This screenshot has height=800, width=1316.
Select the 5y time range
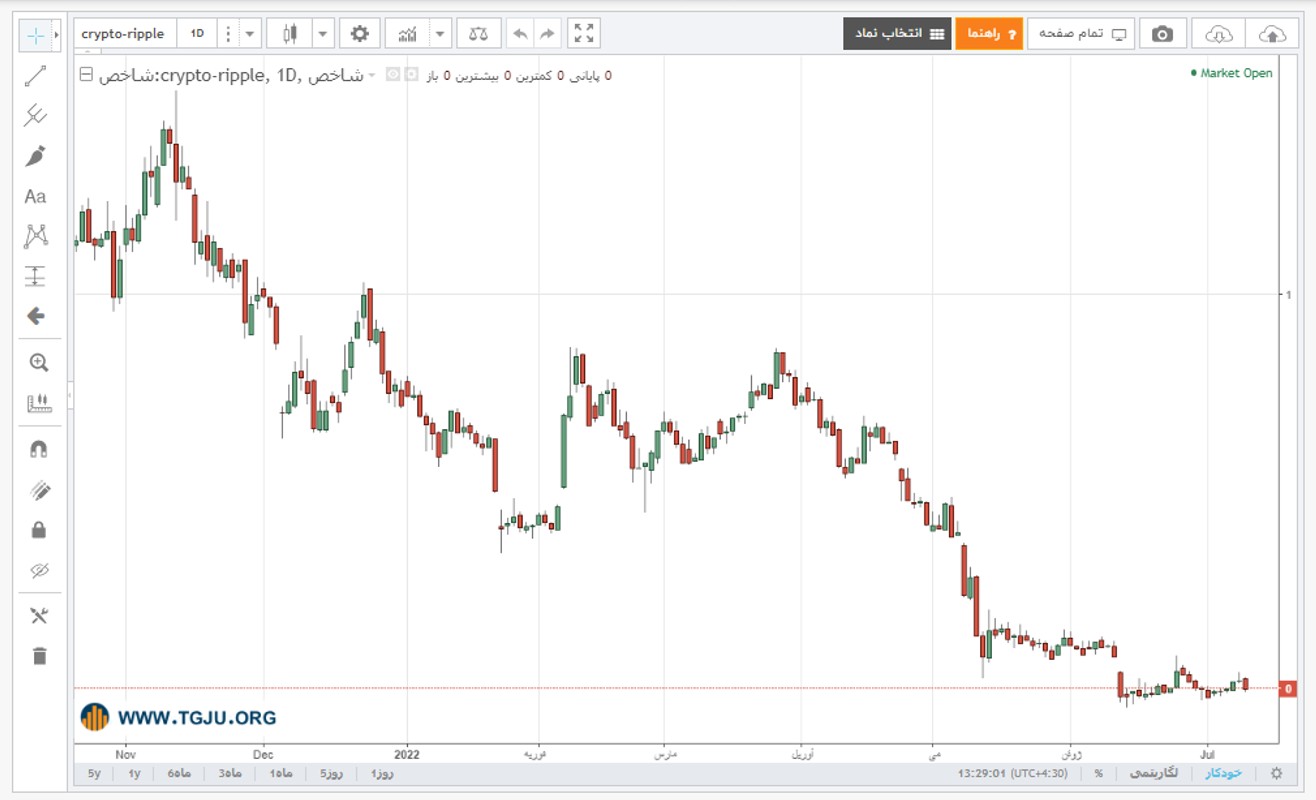94,773
